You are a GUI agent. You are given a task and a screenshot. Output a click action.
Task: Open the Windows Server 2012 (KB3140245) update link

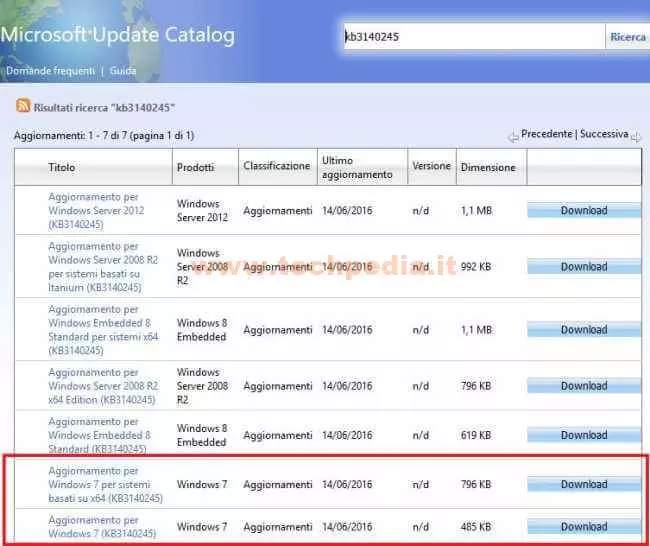point(96,211)
